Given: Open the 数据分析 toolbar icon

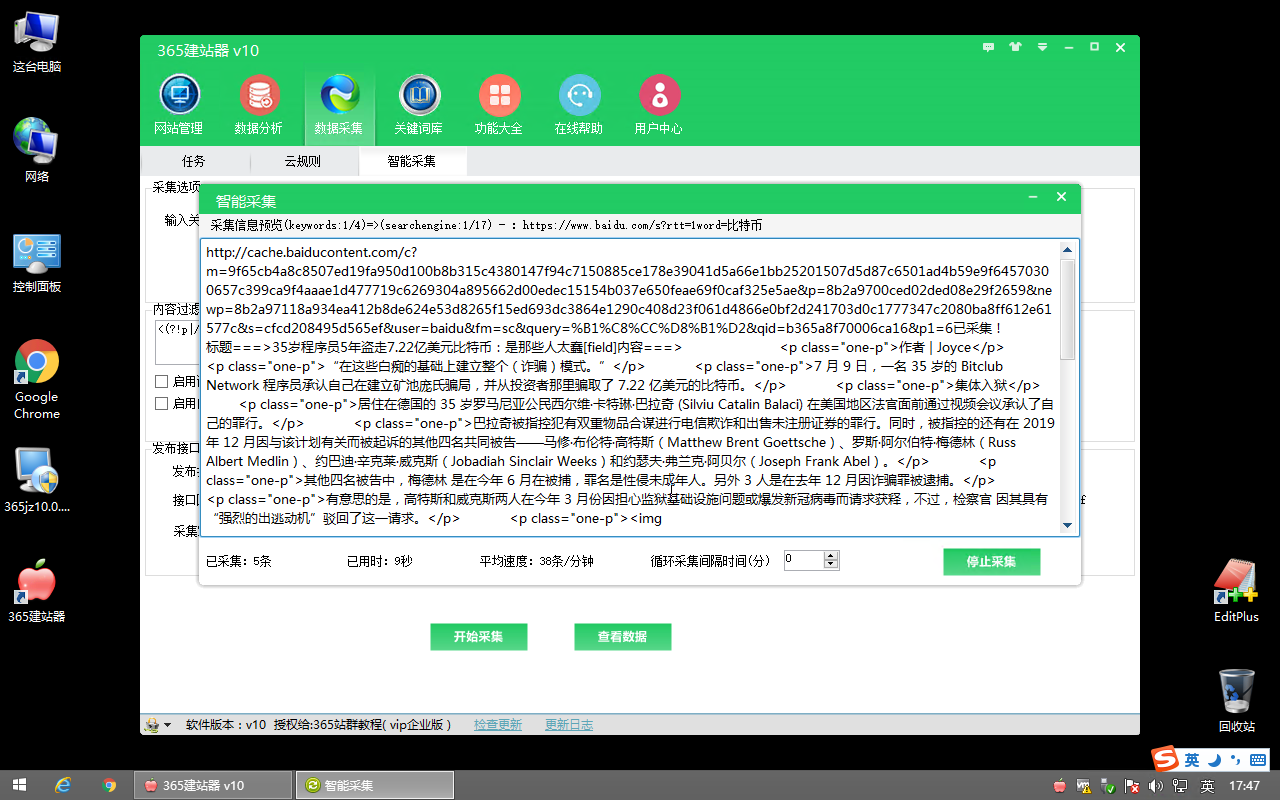Looking at the screenshot, I should click(259, 105).
